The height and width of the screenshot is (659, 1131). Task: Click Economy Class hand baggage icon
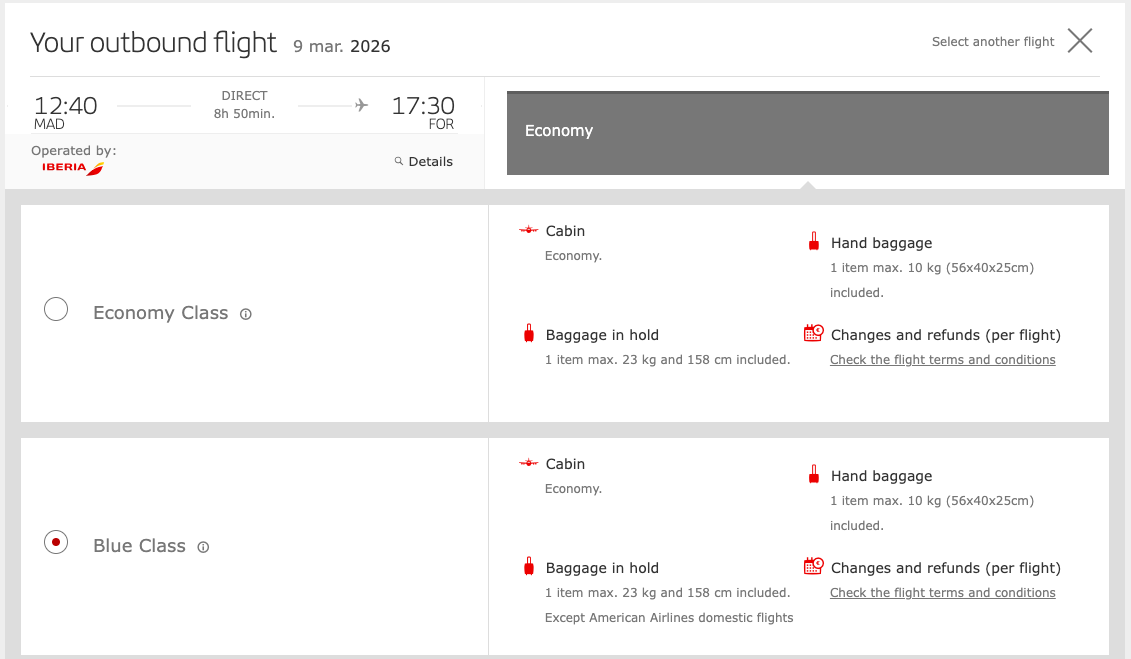tap(814, 242)
